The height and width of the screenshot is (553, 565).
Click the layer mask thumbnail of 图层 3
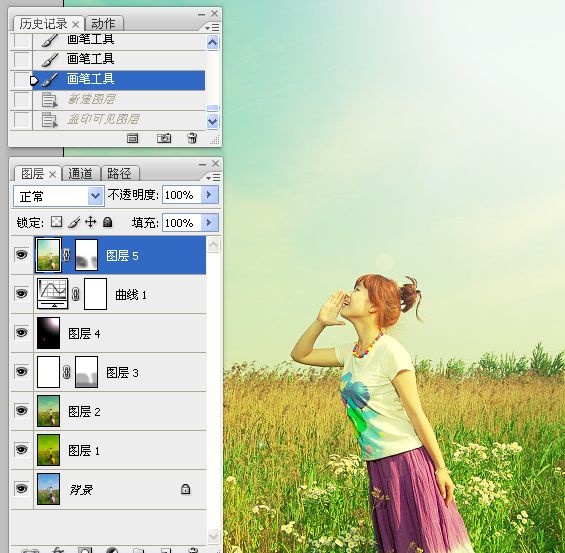pos(86,372)
